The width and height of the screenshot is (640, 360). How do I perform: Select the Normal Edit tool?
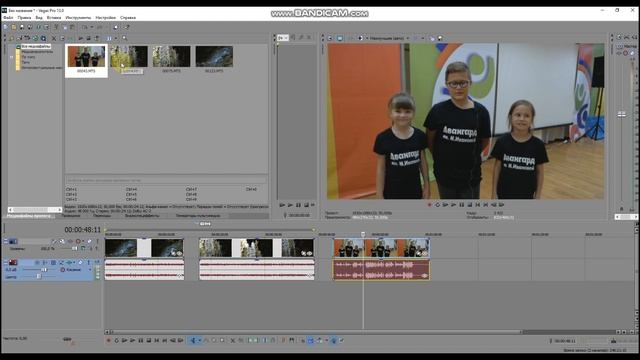(x=193, y=340)
